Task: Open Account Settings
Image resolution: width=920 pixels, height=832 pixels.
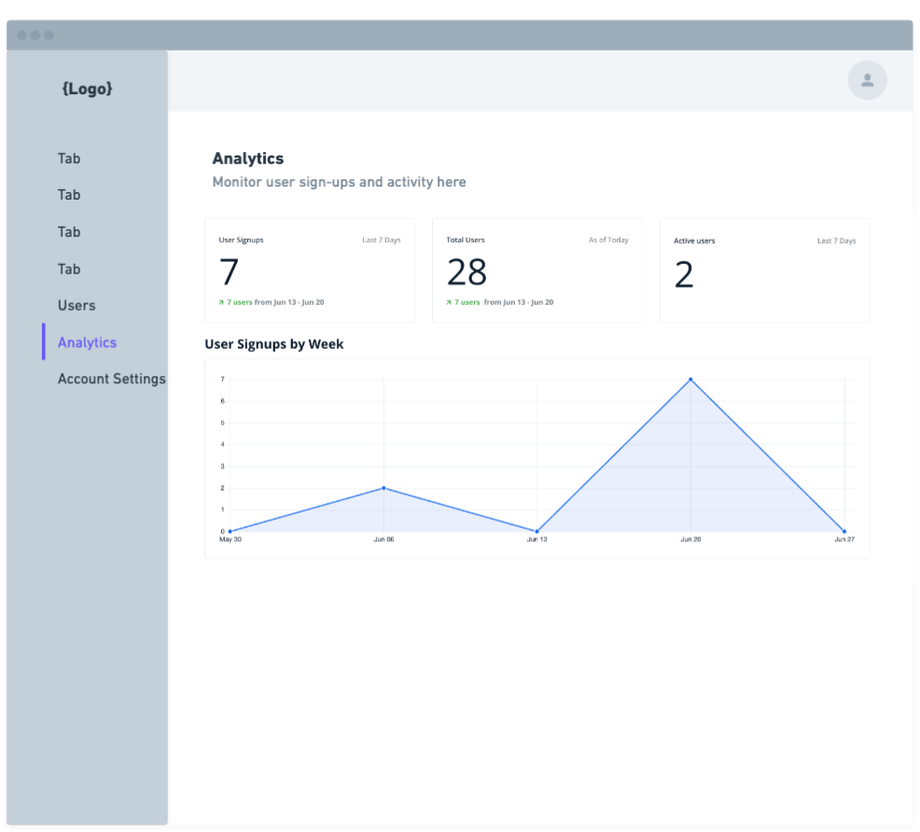Action: tap(111, 379)
